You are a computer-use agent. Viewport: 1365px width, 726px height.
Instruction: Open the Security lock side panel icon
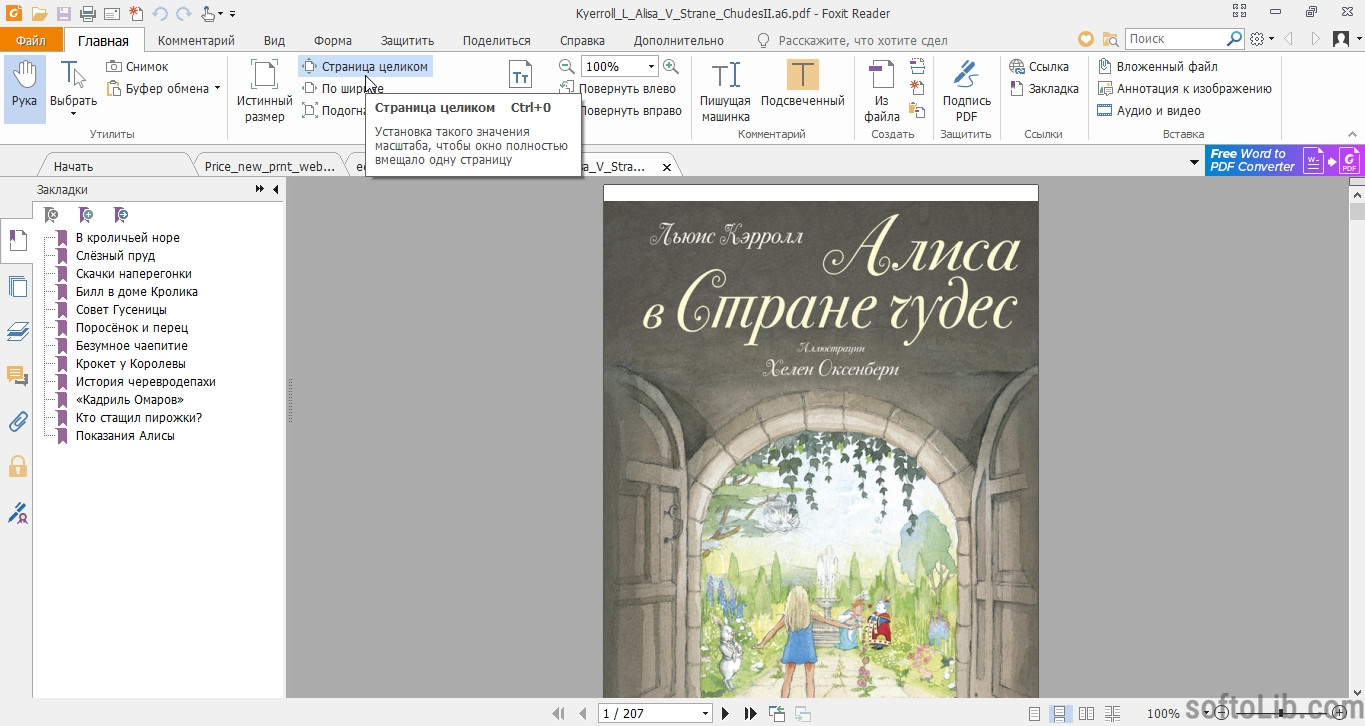tap(17, 466)
